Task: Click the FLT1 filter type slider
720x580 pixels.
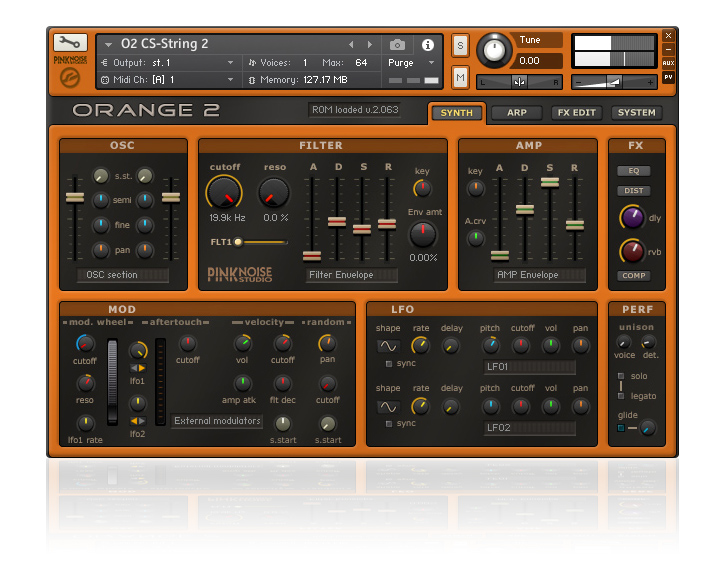Action: [x=262, y=242]
